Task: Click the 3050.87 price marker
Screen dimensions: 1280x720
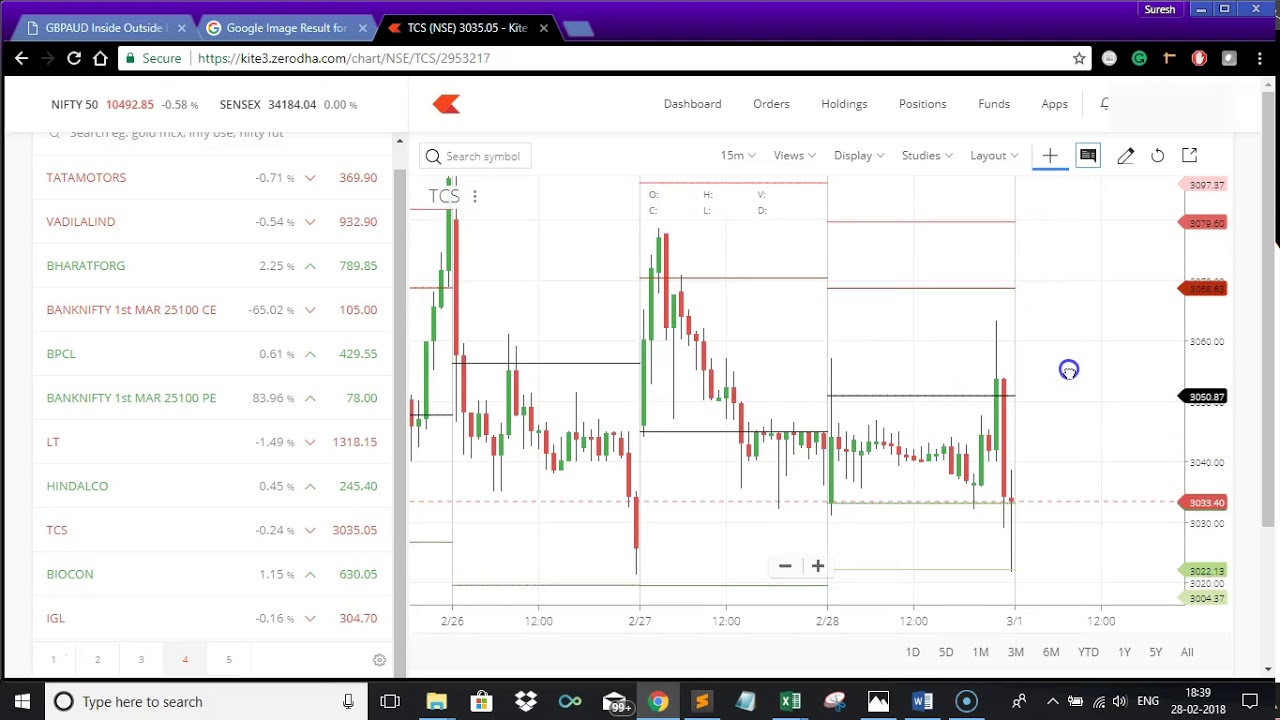Action: (1204, 397)
